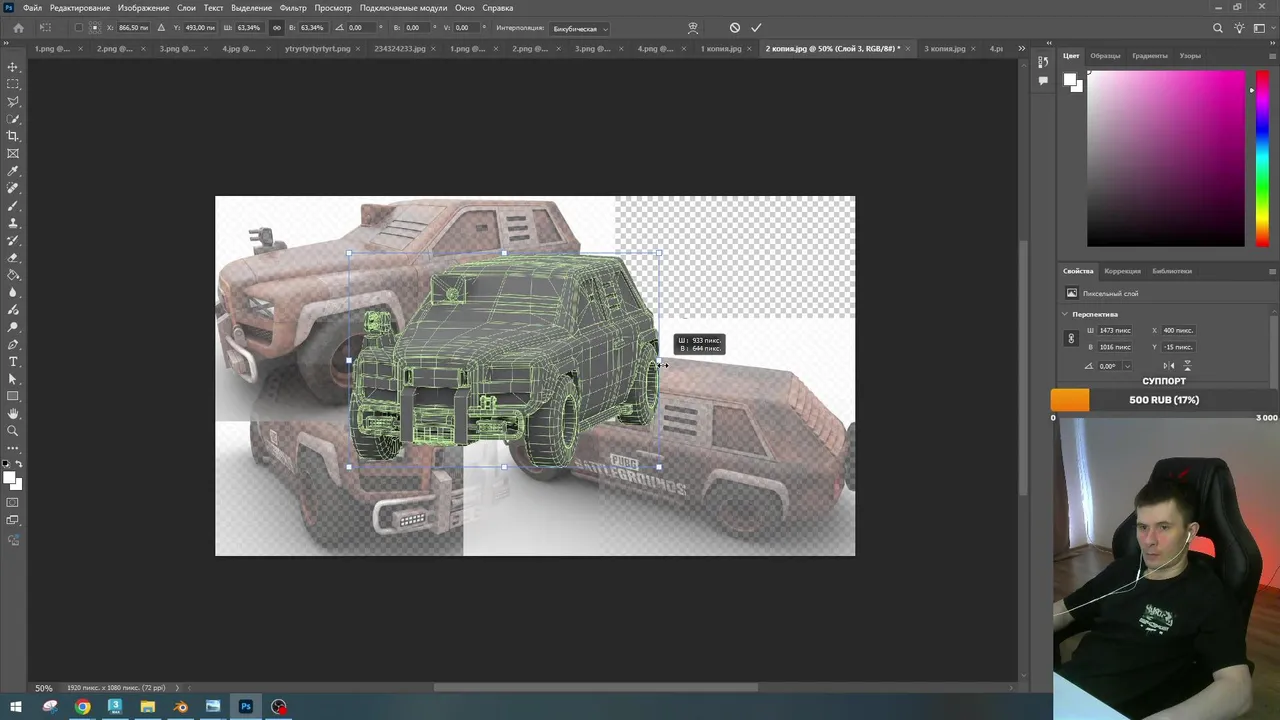1280x720 pixels.
Task: Switch to the ytryrtyrtyrtyrt.png document tab
Action: coord(318,48)
